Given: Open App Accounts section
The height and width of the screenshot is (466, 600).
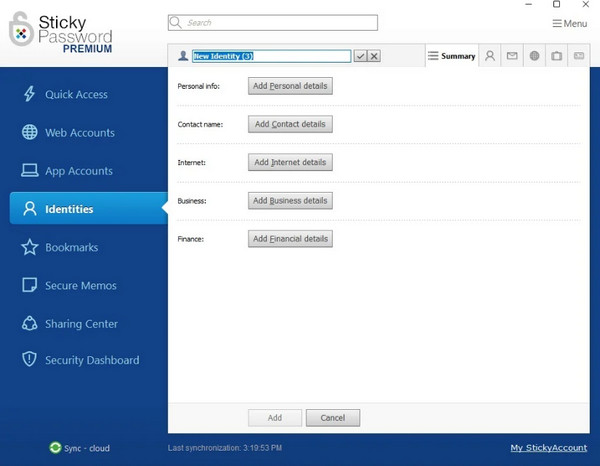Looking at the screenshot, I should [79, 171].
